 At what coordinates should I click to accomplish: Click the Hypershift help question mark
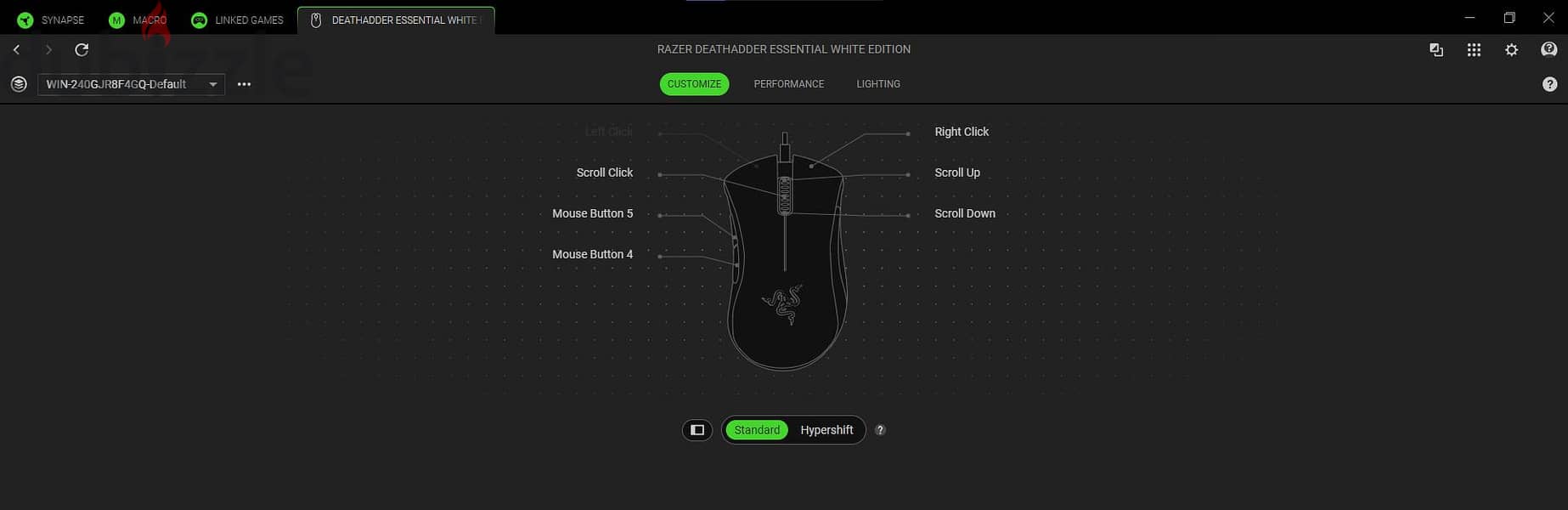pos(880,430)
